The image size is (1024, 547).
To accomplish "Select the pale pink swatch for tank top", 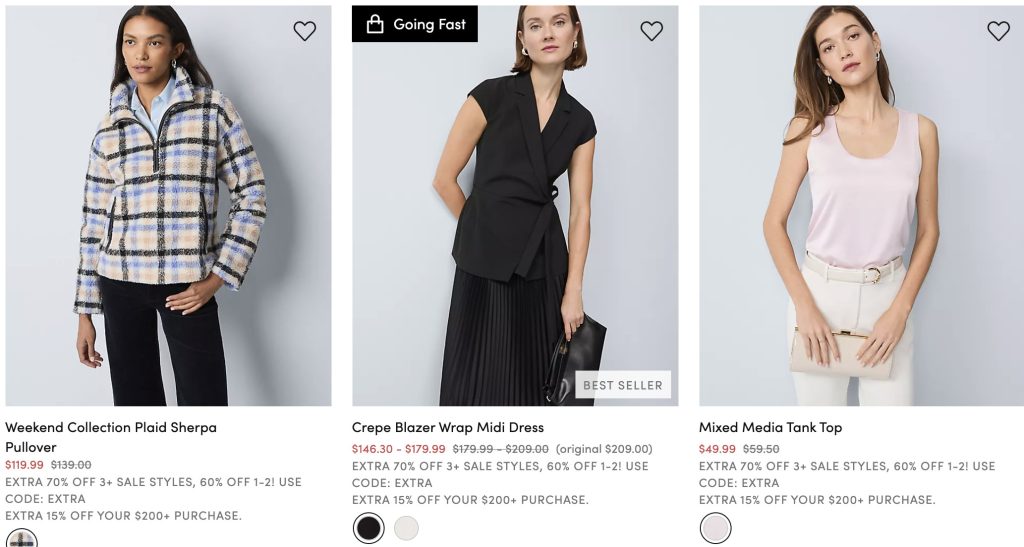I will pyautogui.click(x=716, y=528).
